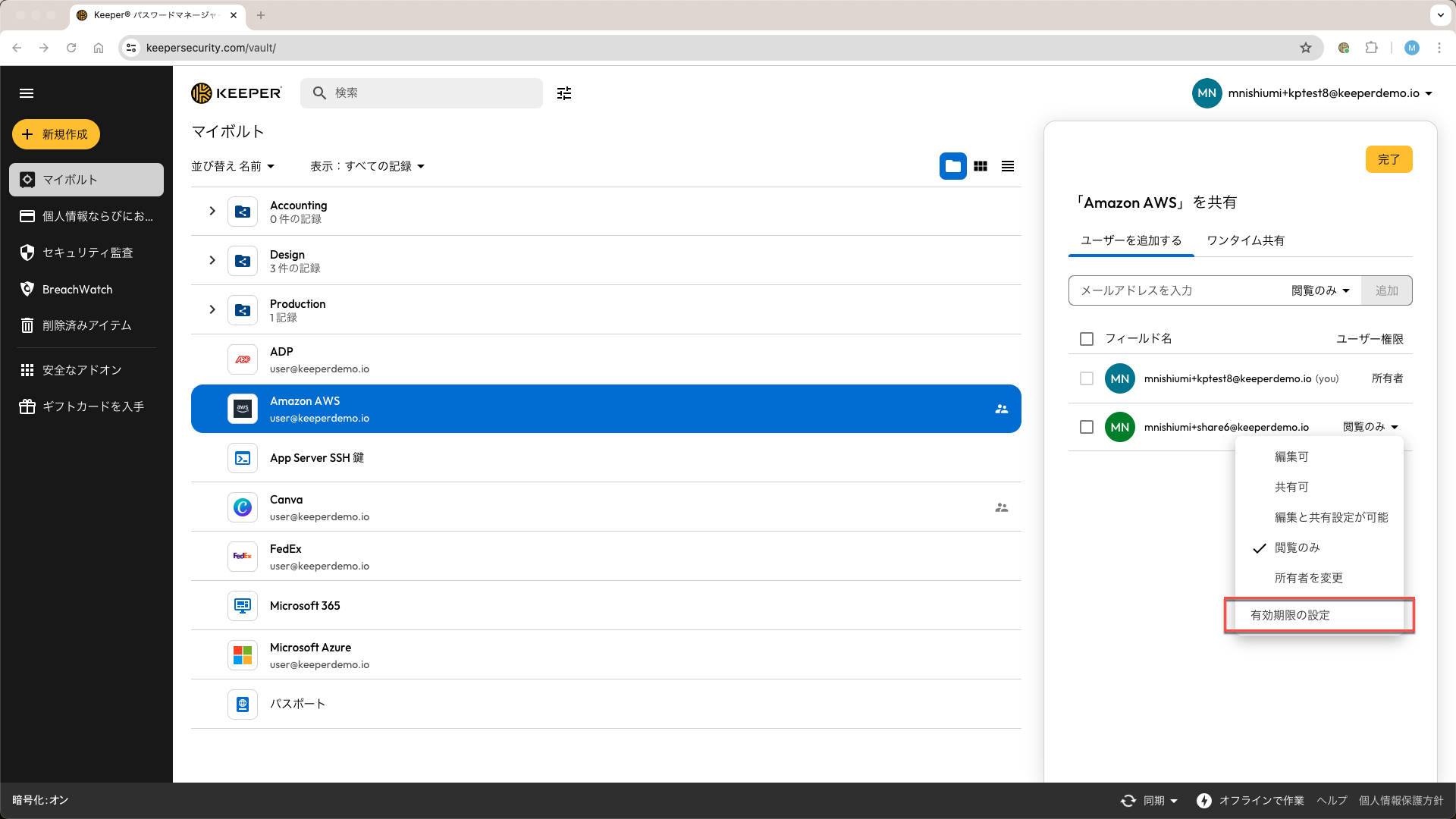Switch to the ワンタイム共有 tab
This screenshot has height=819, width=1456.
(1245, 240)
